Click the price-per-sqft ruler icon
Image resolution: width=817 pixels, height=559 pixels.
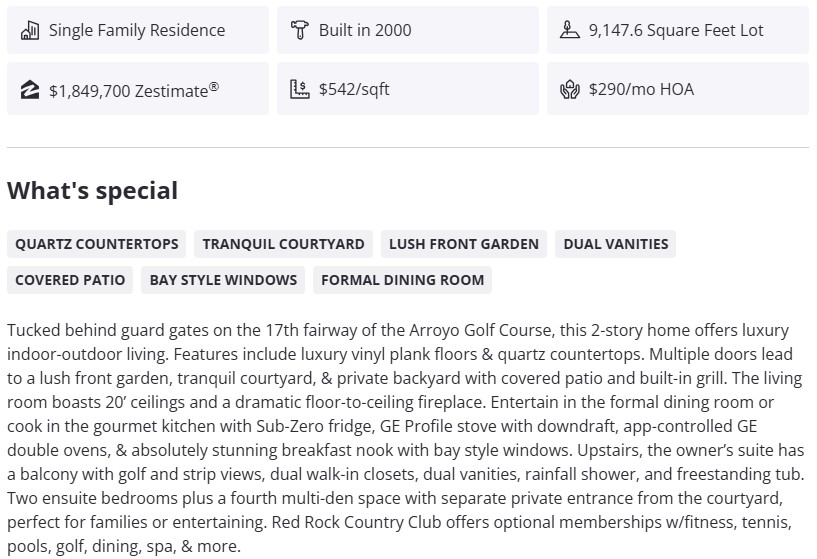tap(299, 89)
